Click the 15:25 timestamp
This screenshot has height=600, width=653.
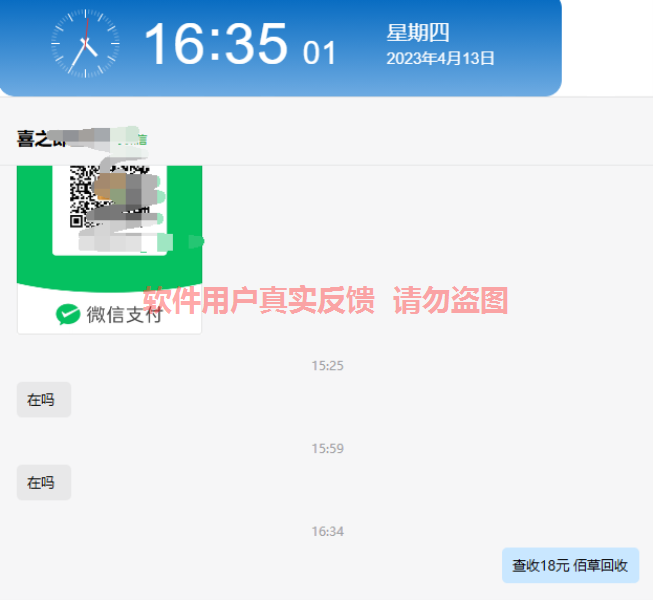tap(327, 366)
